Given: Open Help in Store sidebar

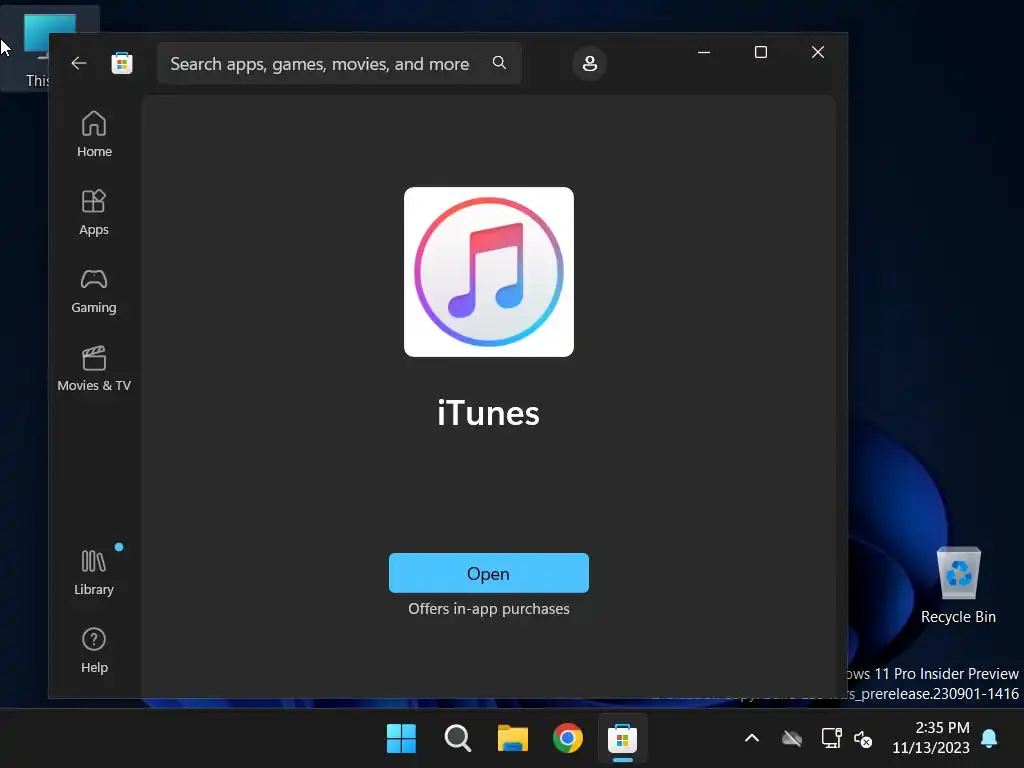Looking at the screenshot, I should coord(94,650).
